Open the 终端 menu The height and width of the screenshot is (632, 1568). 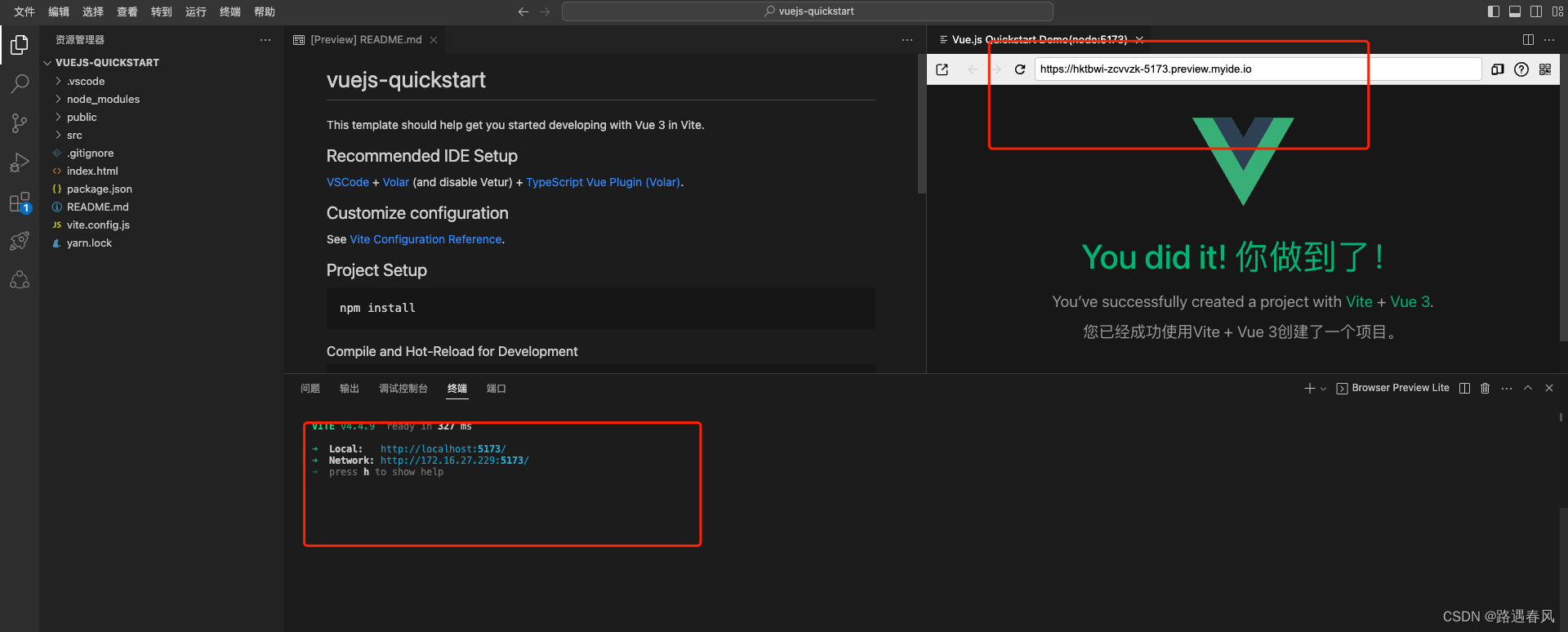point(230,11)
